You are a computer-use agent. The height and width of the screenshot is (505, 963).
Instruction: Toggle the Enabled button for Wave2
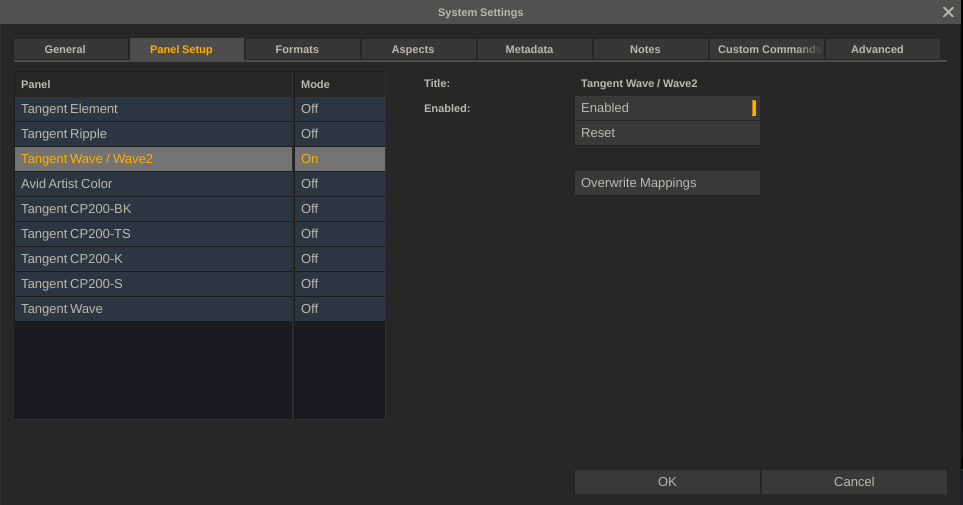pos(667,108)
